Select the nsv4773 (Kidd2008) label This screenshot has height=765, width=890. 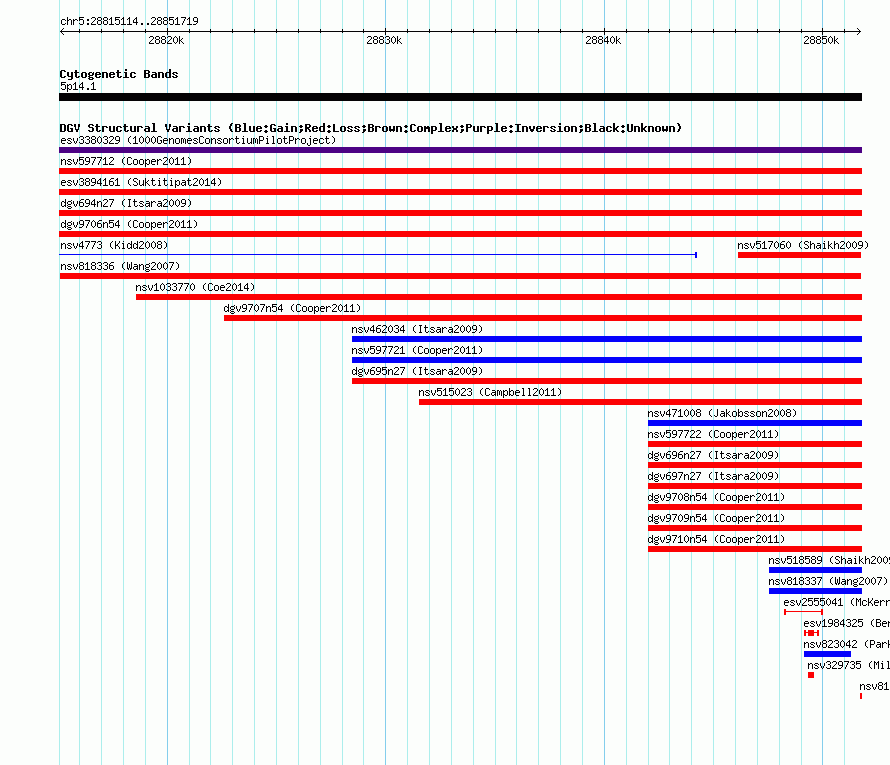(x=114, y=245)
